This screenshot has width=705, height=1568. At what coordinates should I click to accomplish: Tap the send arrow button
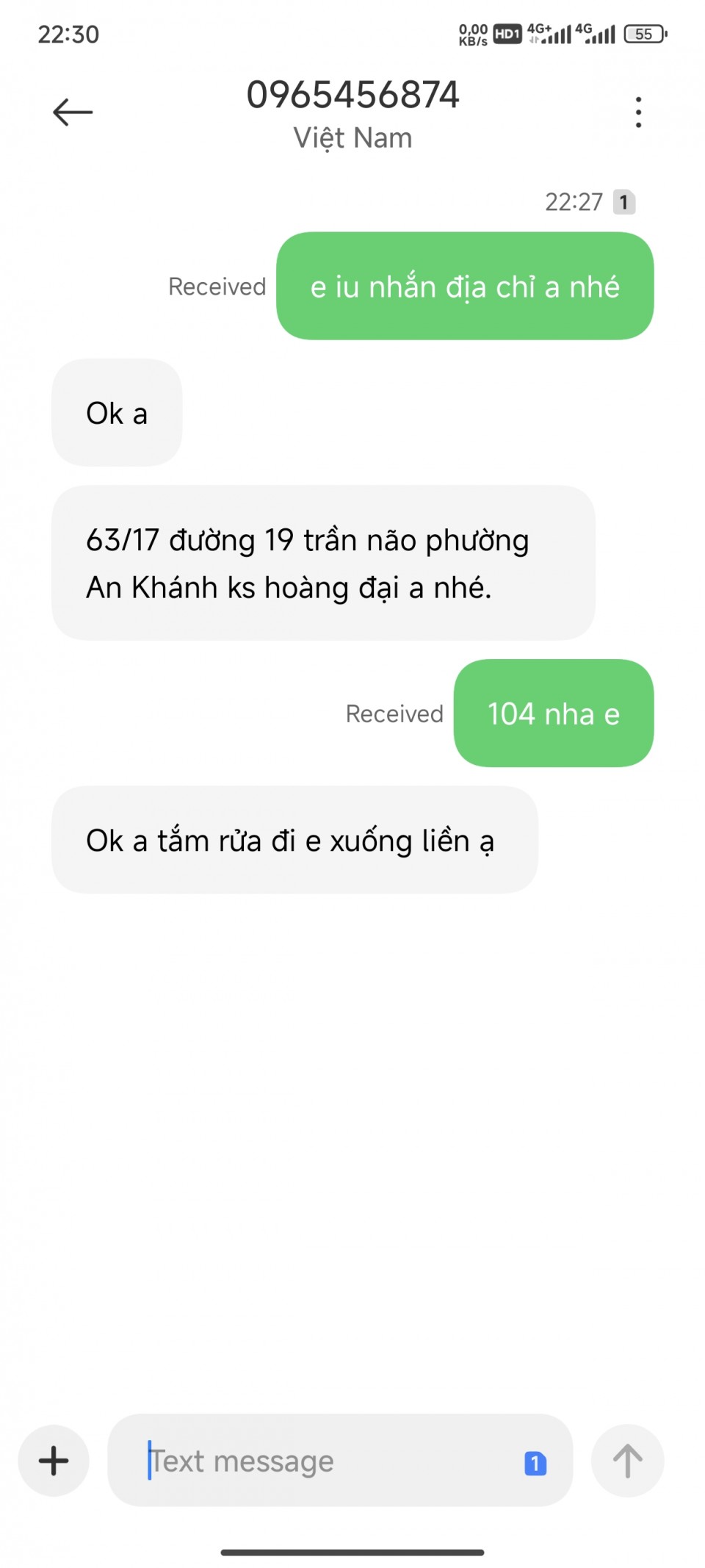[x=628, y=1461]
